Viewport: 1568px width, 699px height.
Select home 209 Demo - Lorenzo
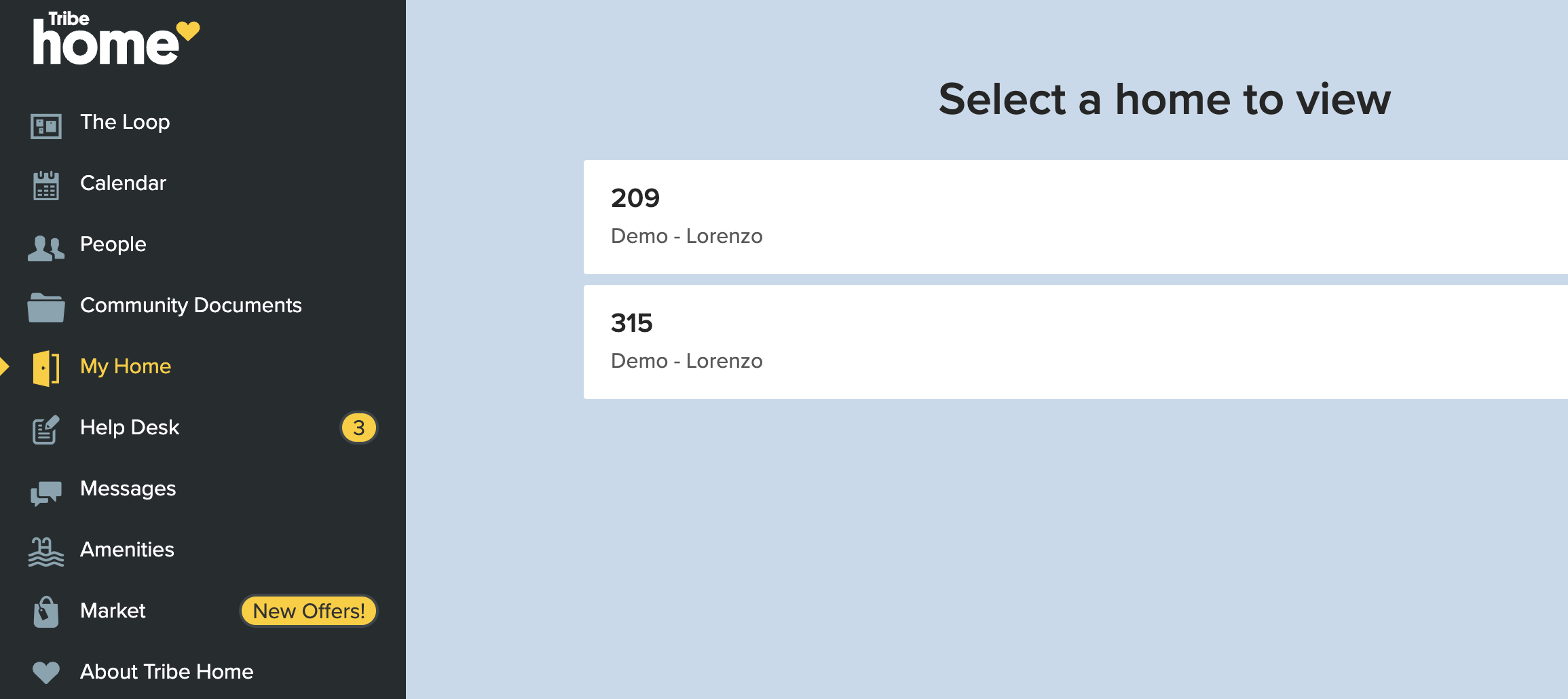(1076, 217)
